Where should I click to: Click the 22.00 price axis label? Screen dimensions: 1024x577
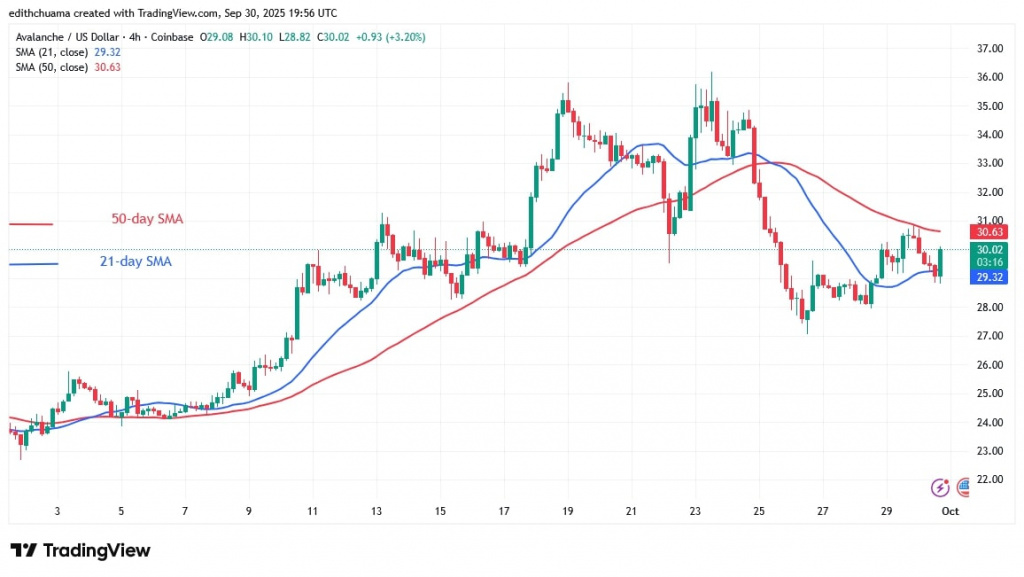coord(963,480)
